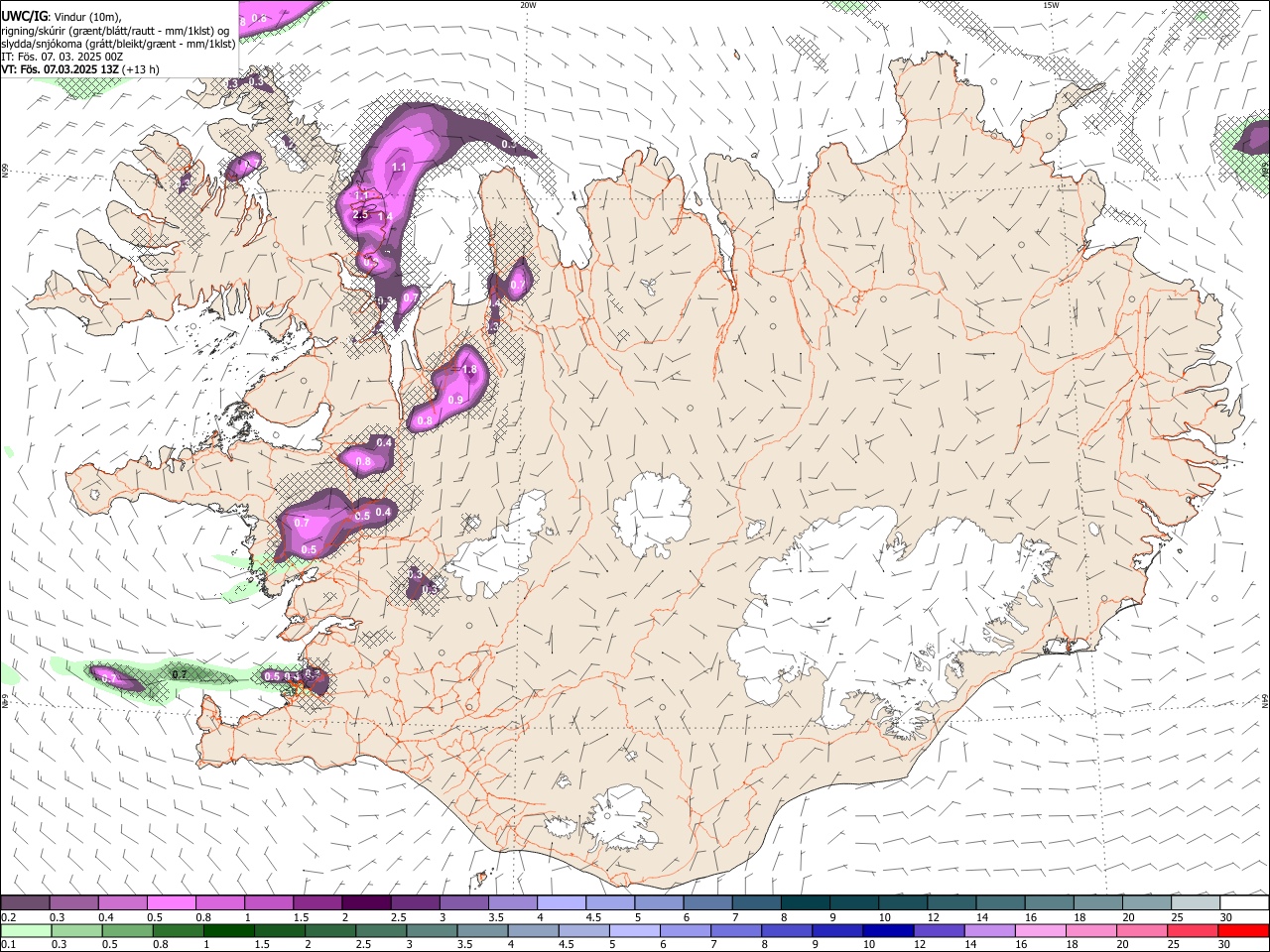Click the '2.5' precipitation value on the map

[x=360, y=214]
